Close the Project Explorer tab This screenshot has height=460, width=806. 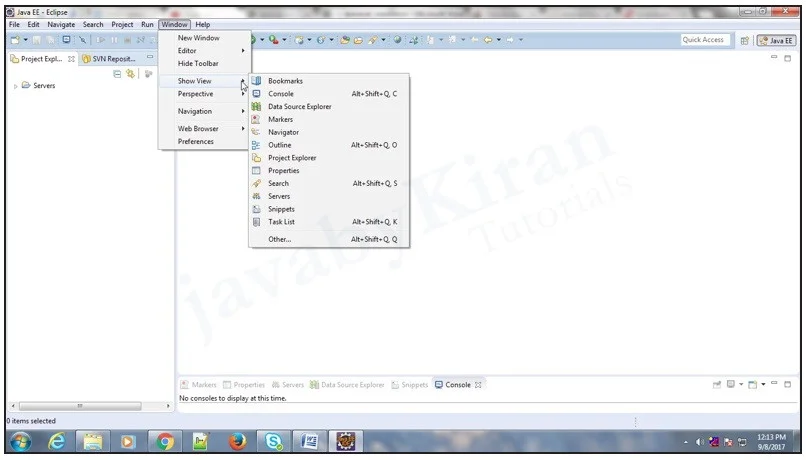point(71,59)
